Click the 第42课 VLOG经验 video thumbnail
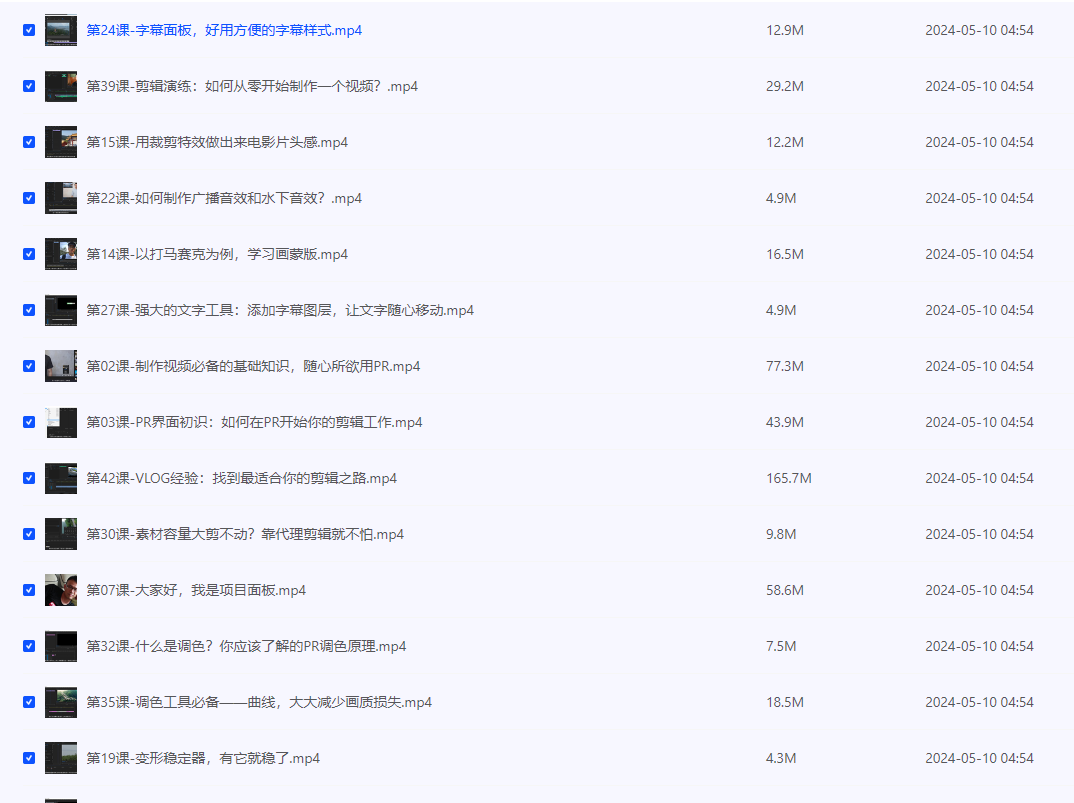This screenshot has height=803, width=1074. (x=60, y=478)
